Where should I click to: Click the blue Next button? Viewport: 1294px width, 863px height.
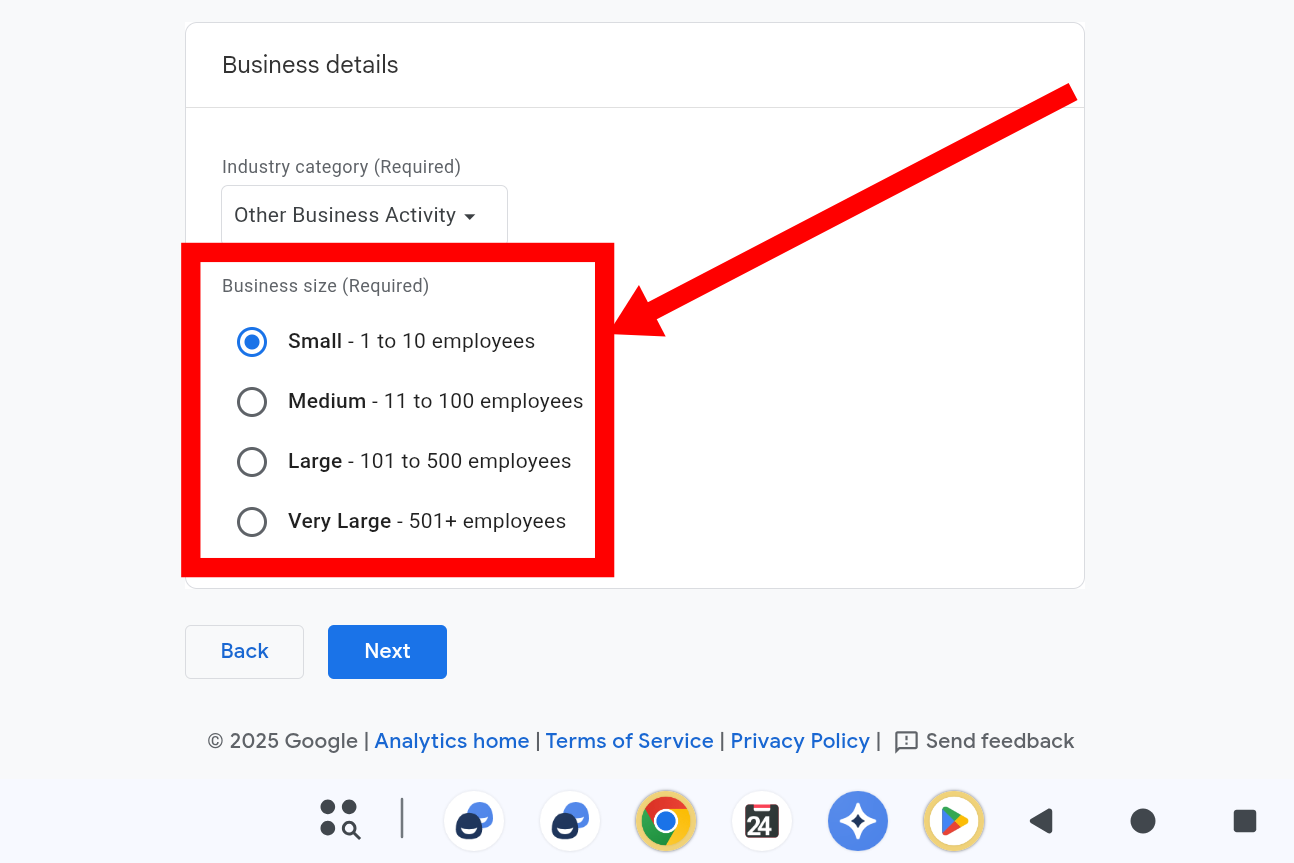[387, 652]
